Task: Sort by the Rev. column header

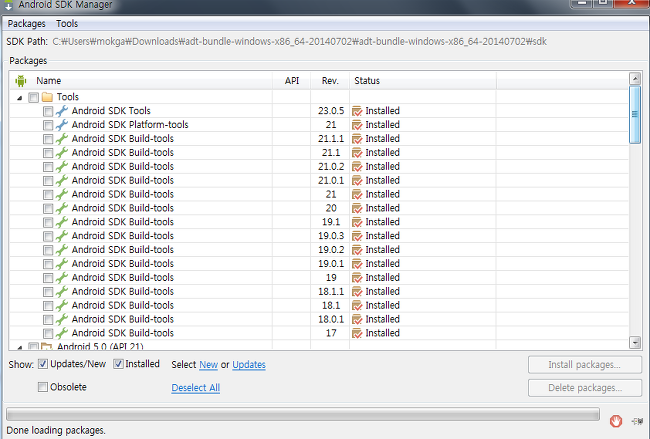Action: pyautogui.click(x=330, y=81)
